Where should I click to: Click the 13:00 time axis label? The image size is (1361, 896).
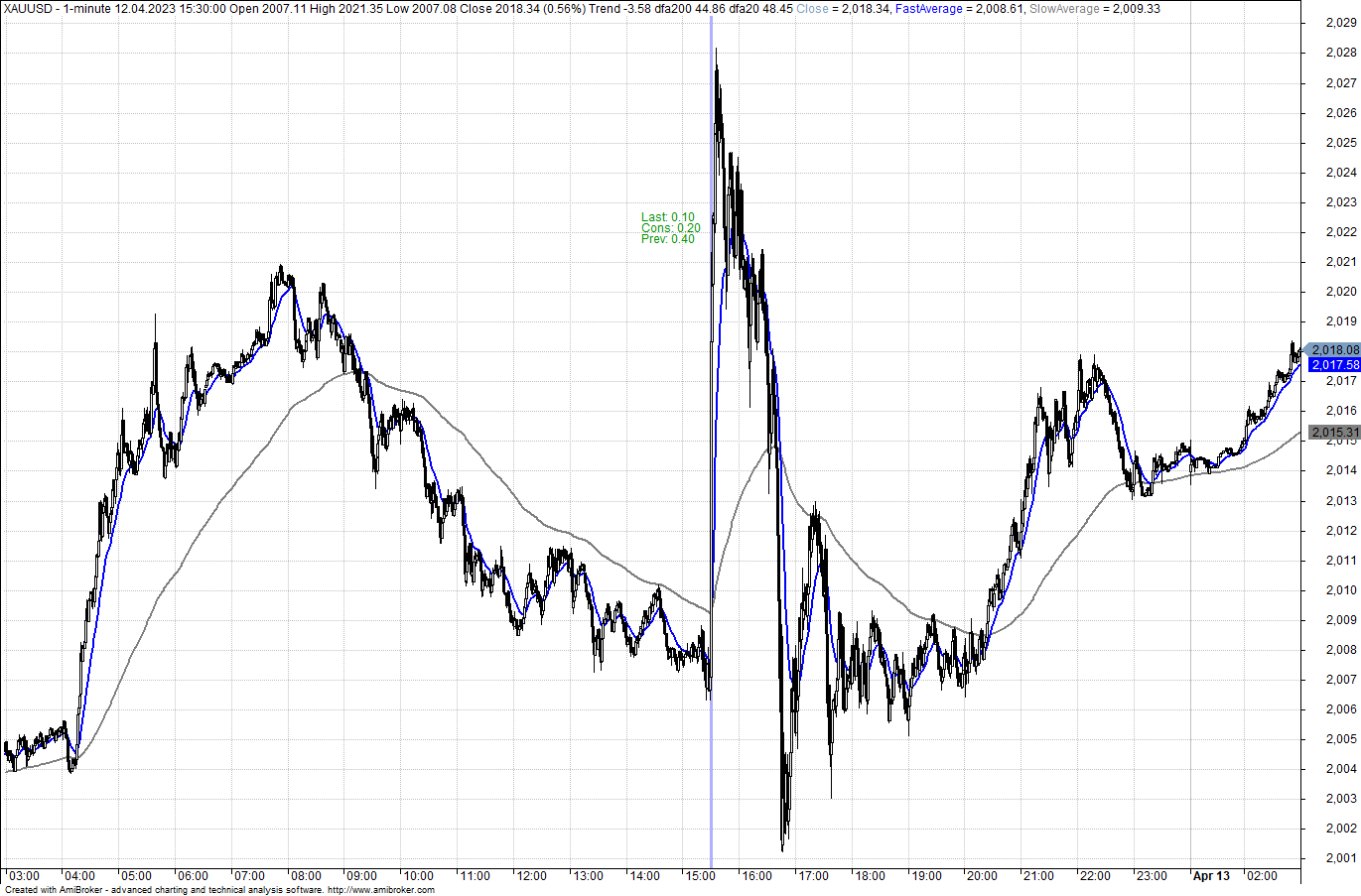click(588, 876)
